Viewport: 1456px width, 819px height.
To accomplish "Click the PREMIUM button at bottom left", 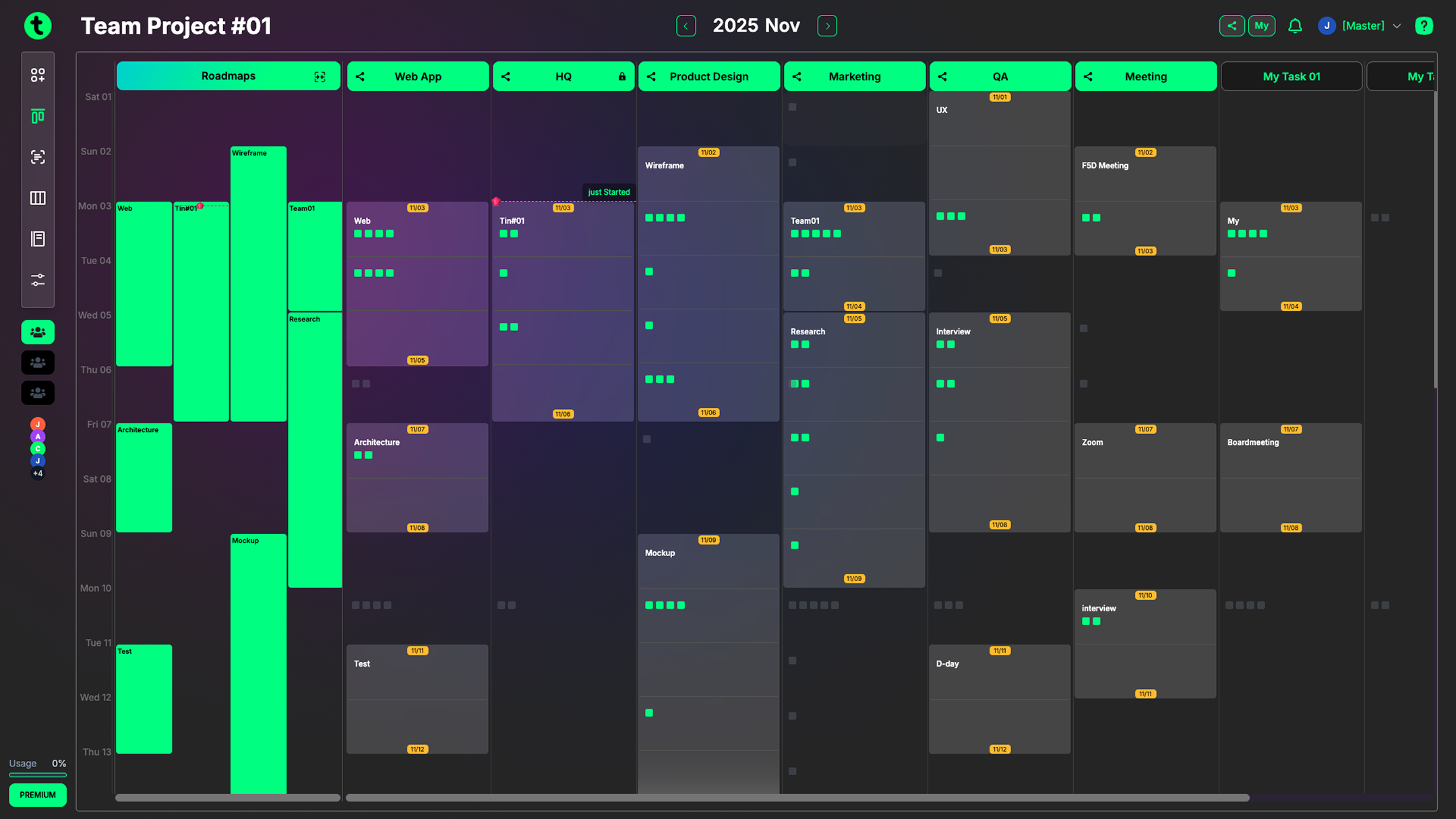I will tap(38, 795).
